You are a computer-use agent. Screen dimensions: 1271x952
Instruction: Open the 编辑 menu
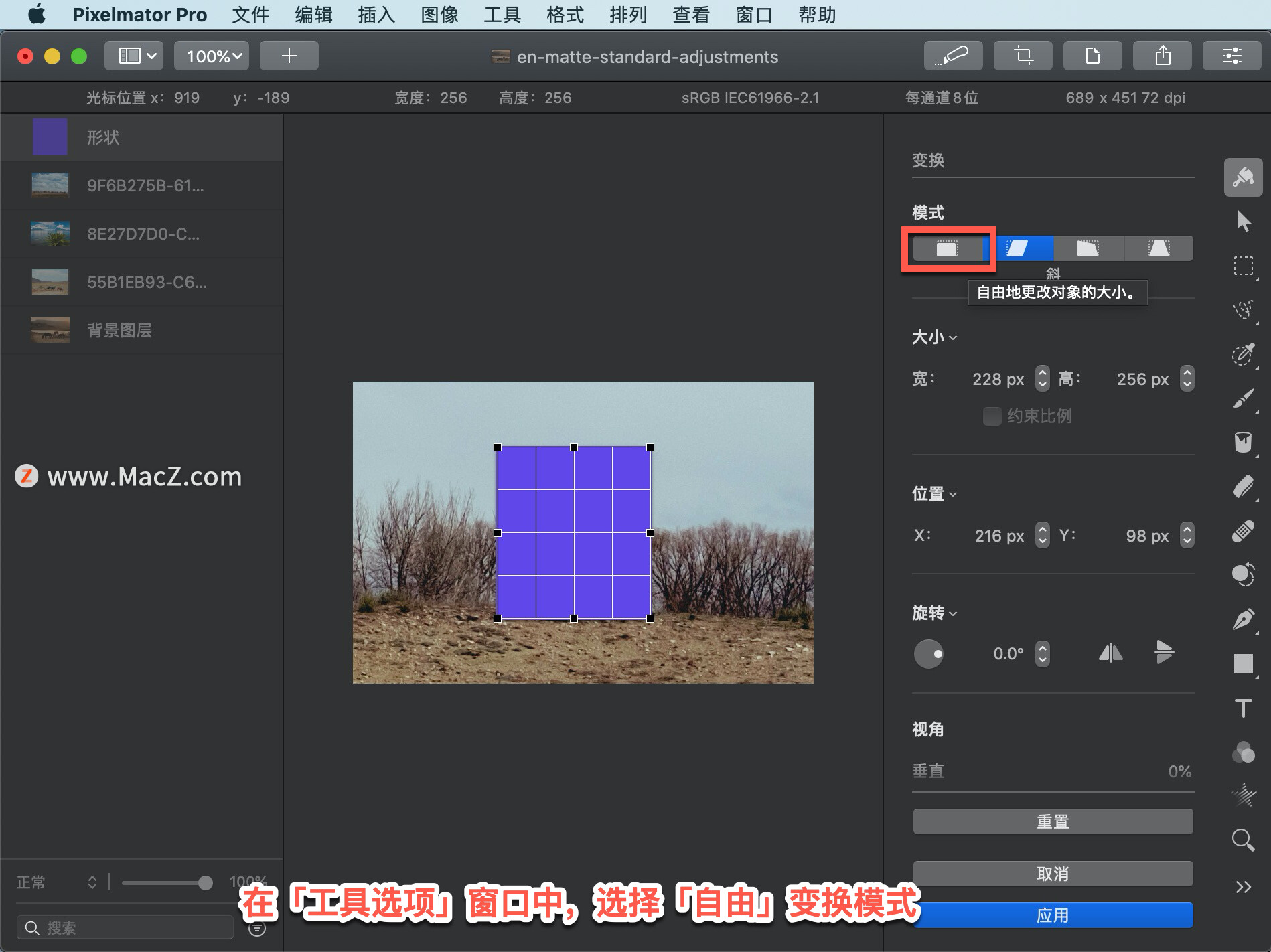click(x=313, y=15)
